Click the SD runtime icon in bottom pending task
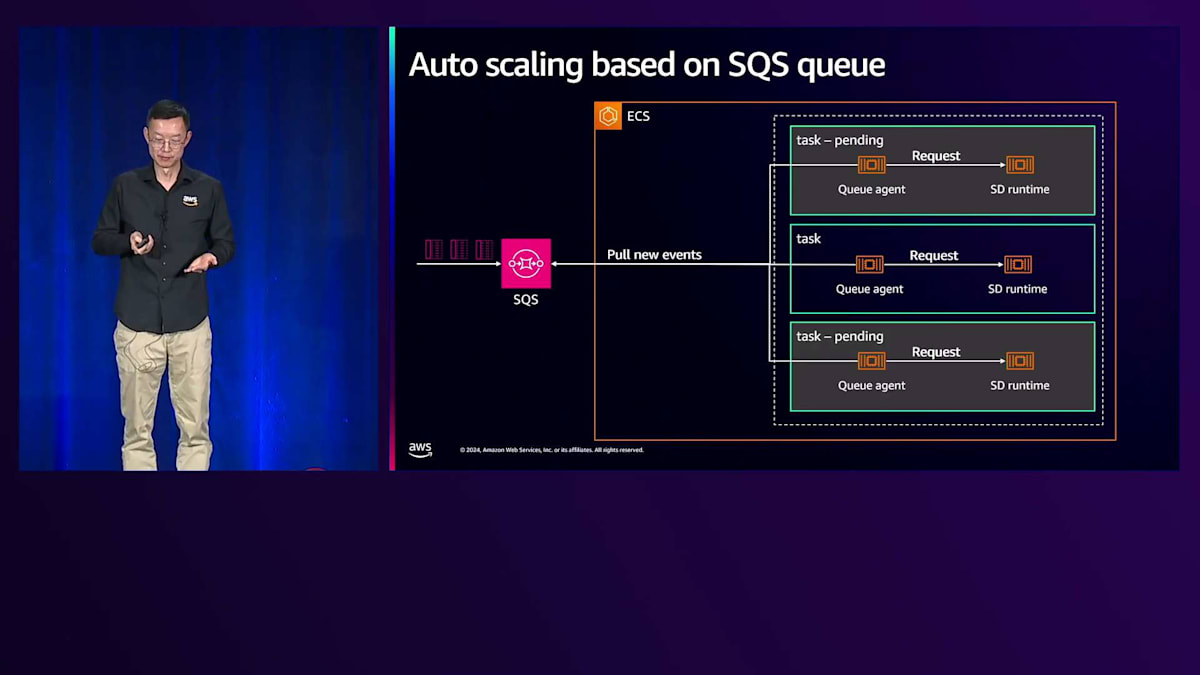 click(x=1020, y=361)
